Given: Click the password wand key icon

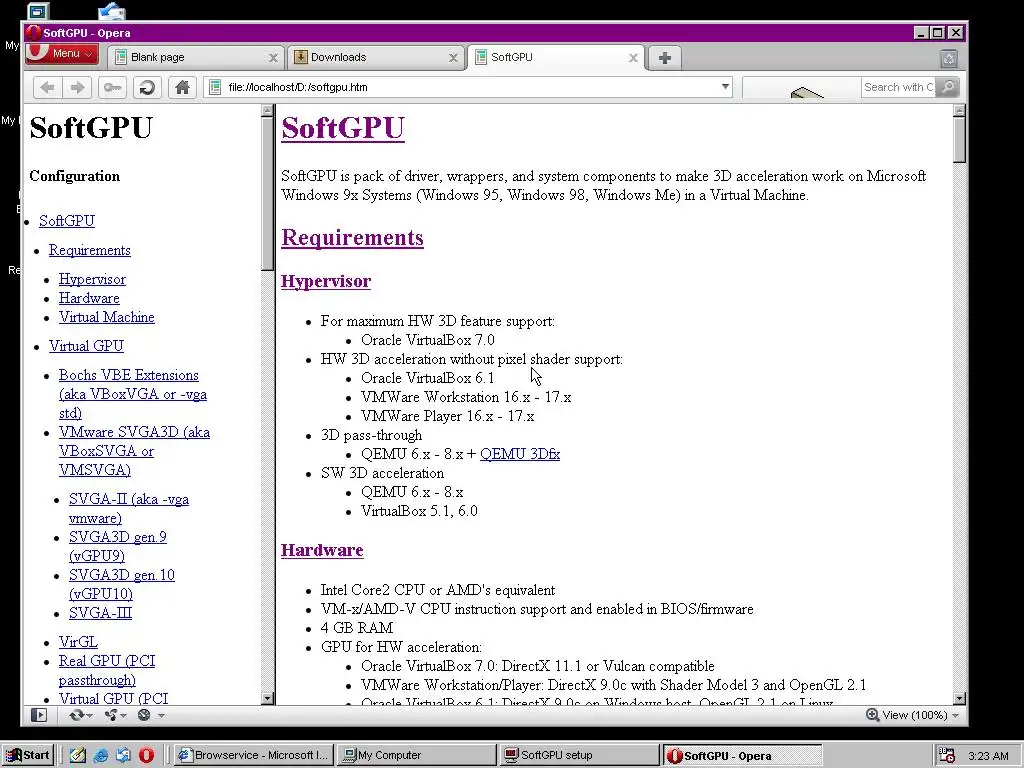Looking at the screenshot, I should 112,88.
